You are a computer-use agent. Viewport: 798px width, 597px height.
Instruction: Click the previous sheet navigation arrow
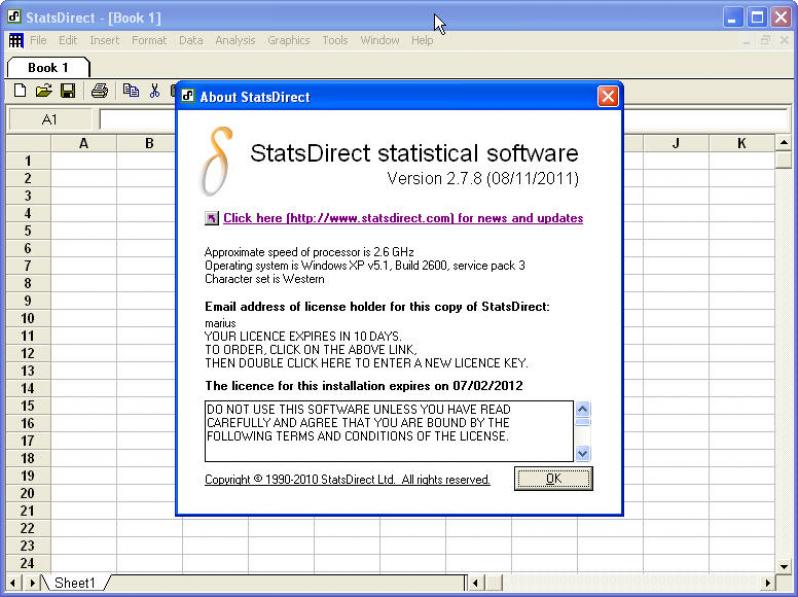(x=13, y=583)
